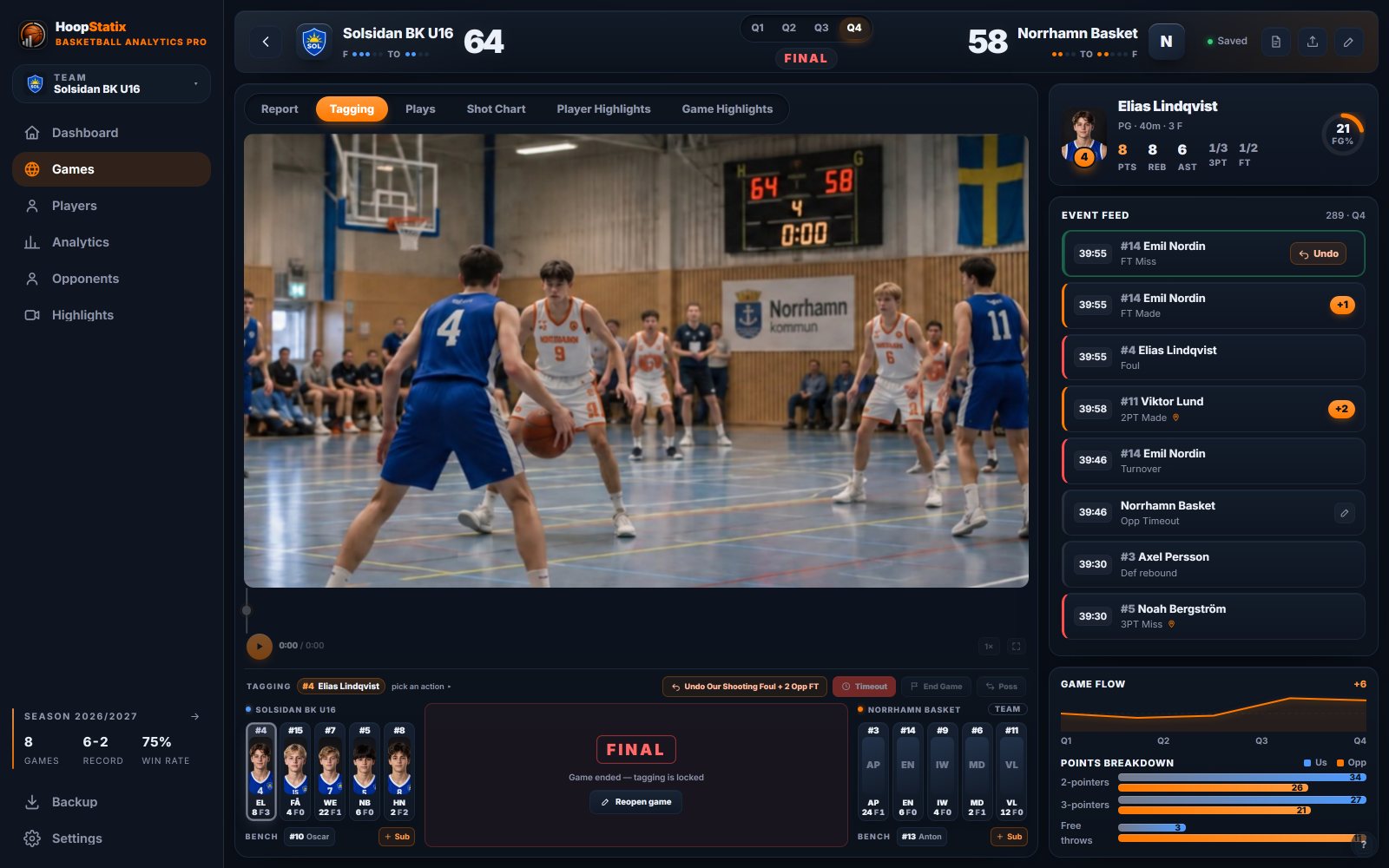Play the game video
Screen dimensions: 1389x868
click(x=259, y=646)
